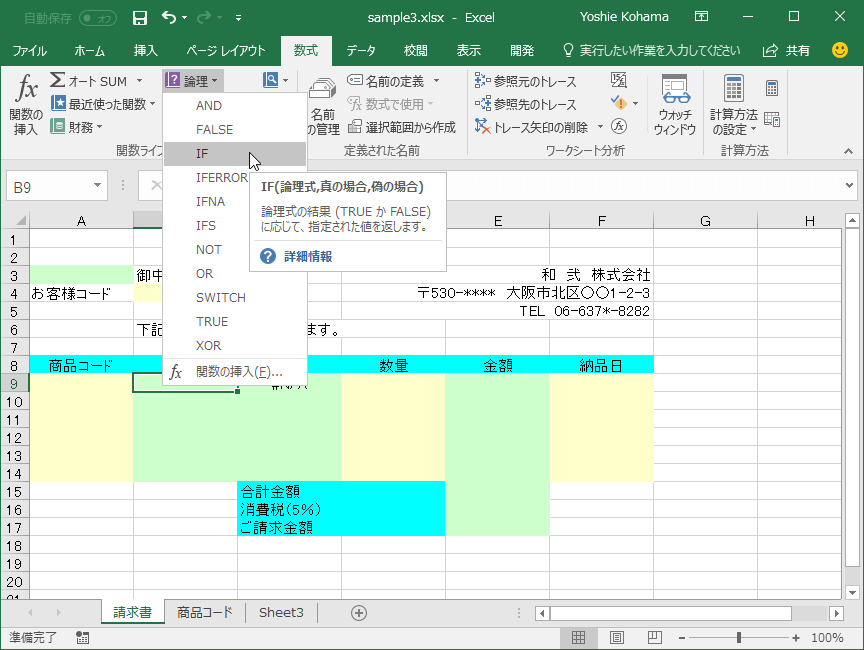Click the 100% zoom level
Screen dimensions: 864x650
click(x=827, y=638)
